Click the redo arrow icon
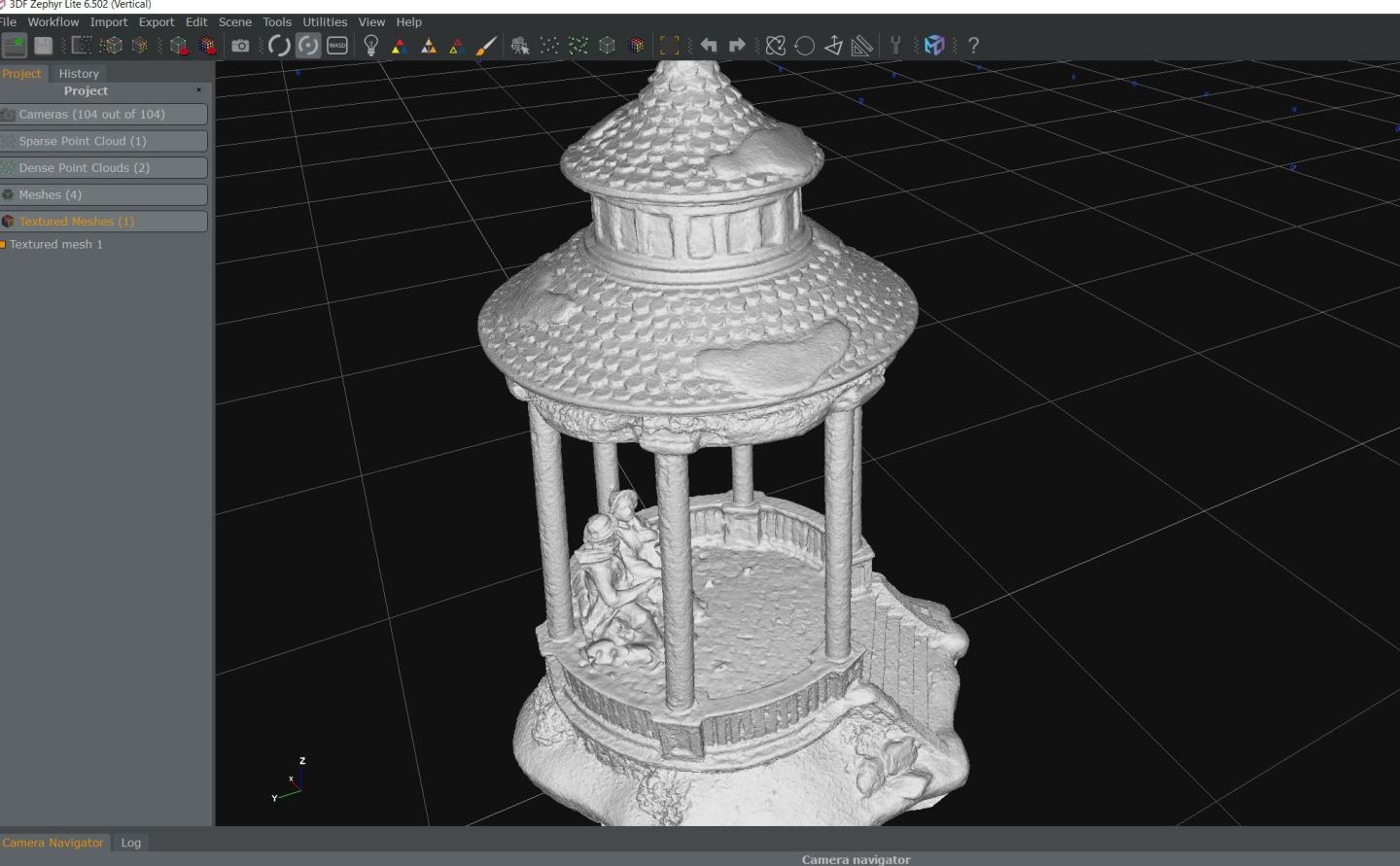Viewport: 1400px width, 866px height. click(x=737, y=46)
